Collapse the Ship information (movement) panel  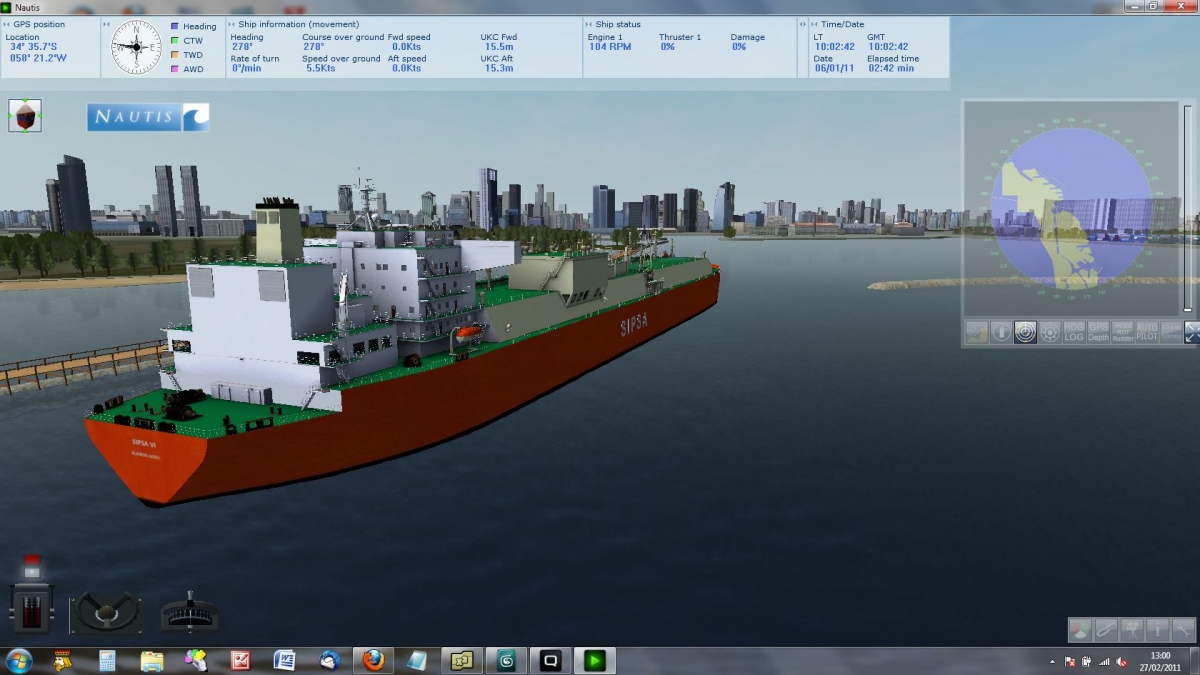click(231, 24)
